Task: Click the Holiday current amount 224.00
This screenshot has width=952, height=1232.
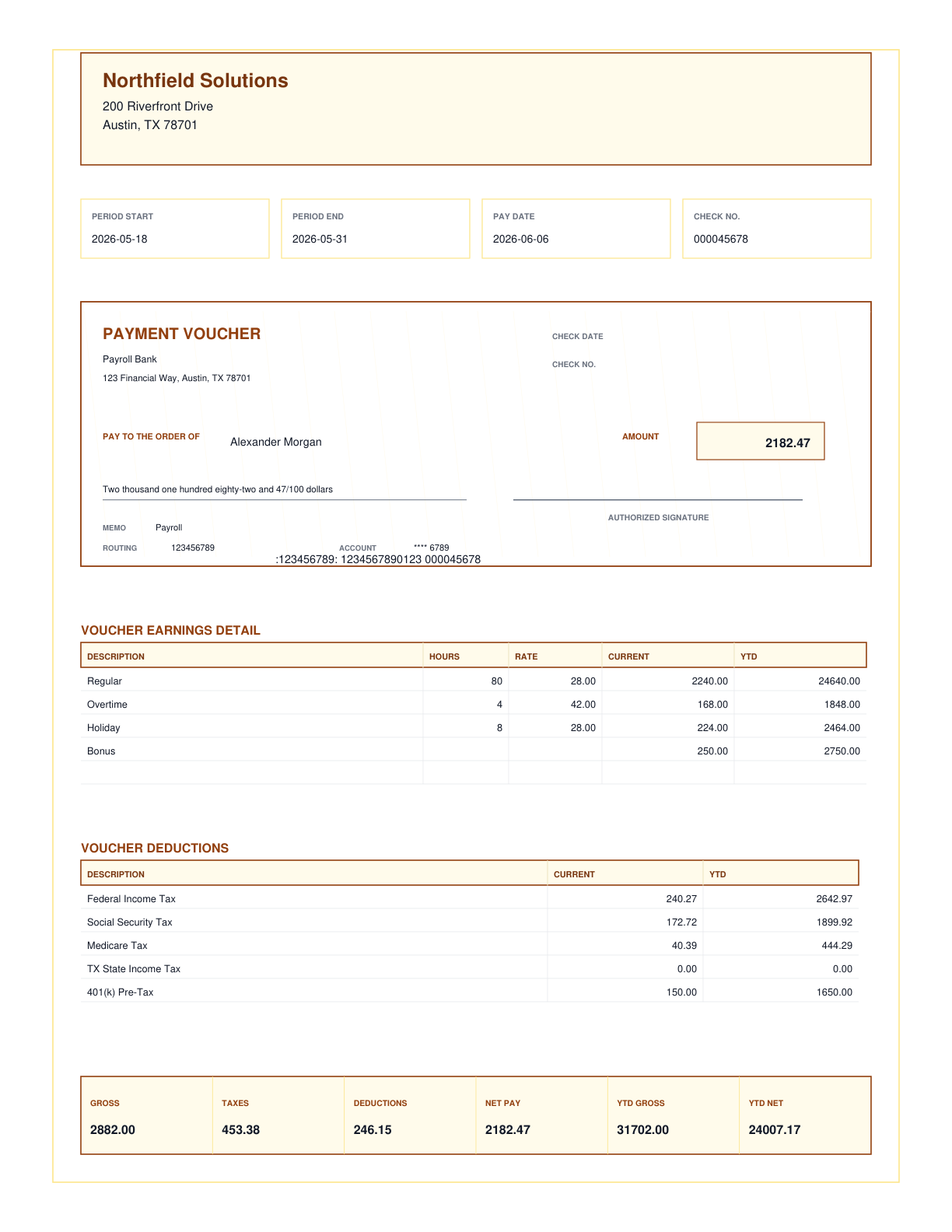Action: 712,728
